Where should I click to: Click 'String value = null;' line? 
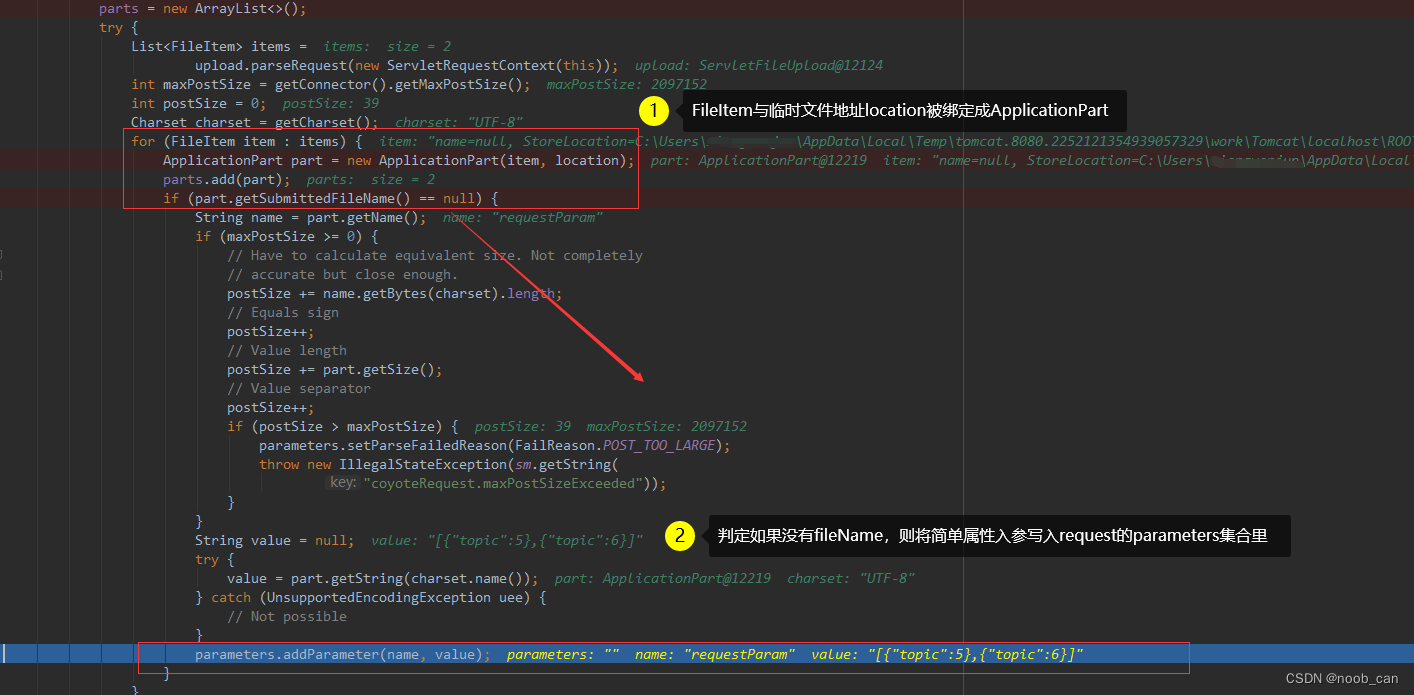click(x=275, y=540)
